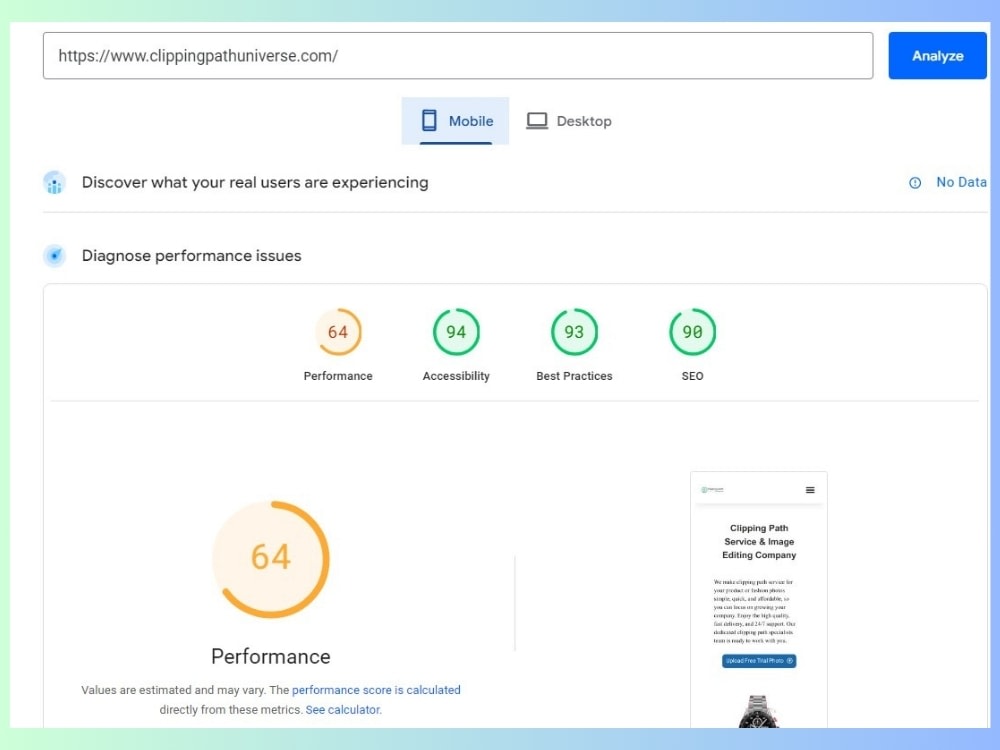Select the 90 SEO score gauge
This screenshot has height=750, width=1000.
[692, 332]
